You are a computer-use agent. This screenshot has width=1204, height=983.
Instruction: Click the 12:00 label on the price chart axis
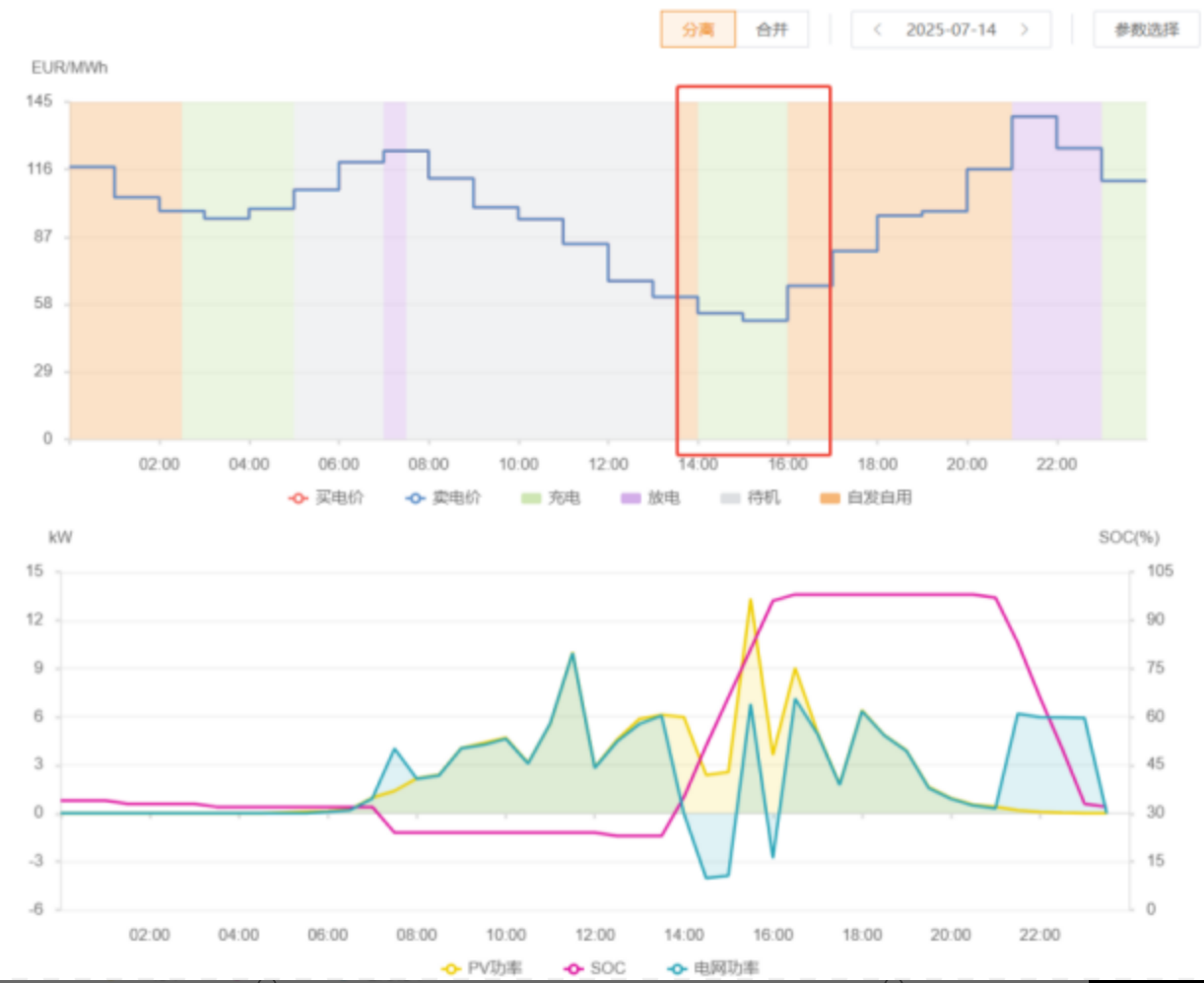point(608,464)
